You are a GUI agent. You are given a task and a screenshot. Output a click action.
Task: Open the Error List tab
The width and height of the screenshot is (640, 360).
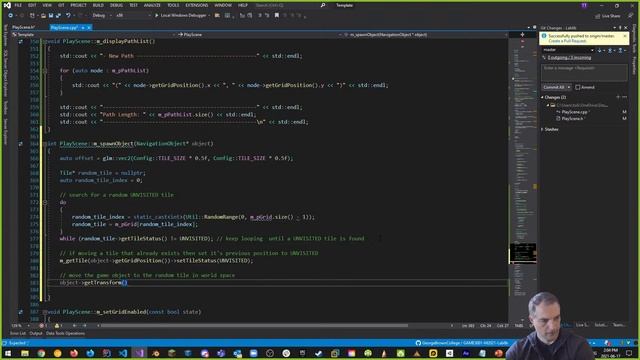tap(18, 333)
